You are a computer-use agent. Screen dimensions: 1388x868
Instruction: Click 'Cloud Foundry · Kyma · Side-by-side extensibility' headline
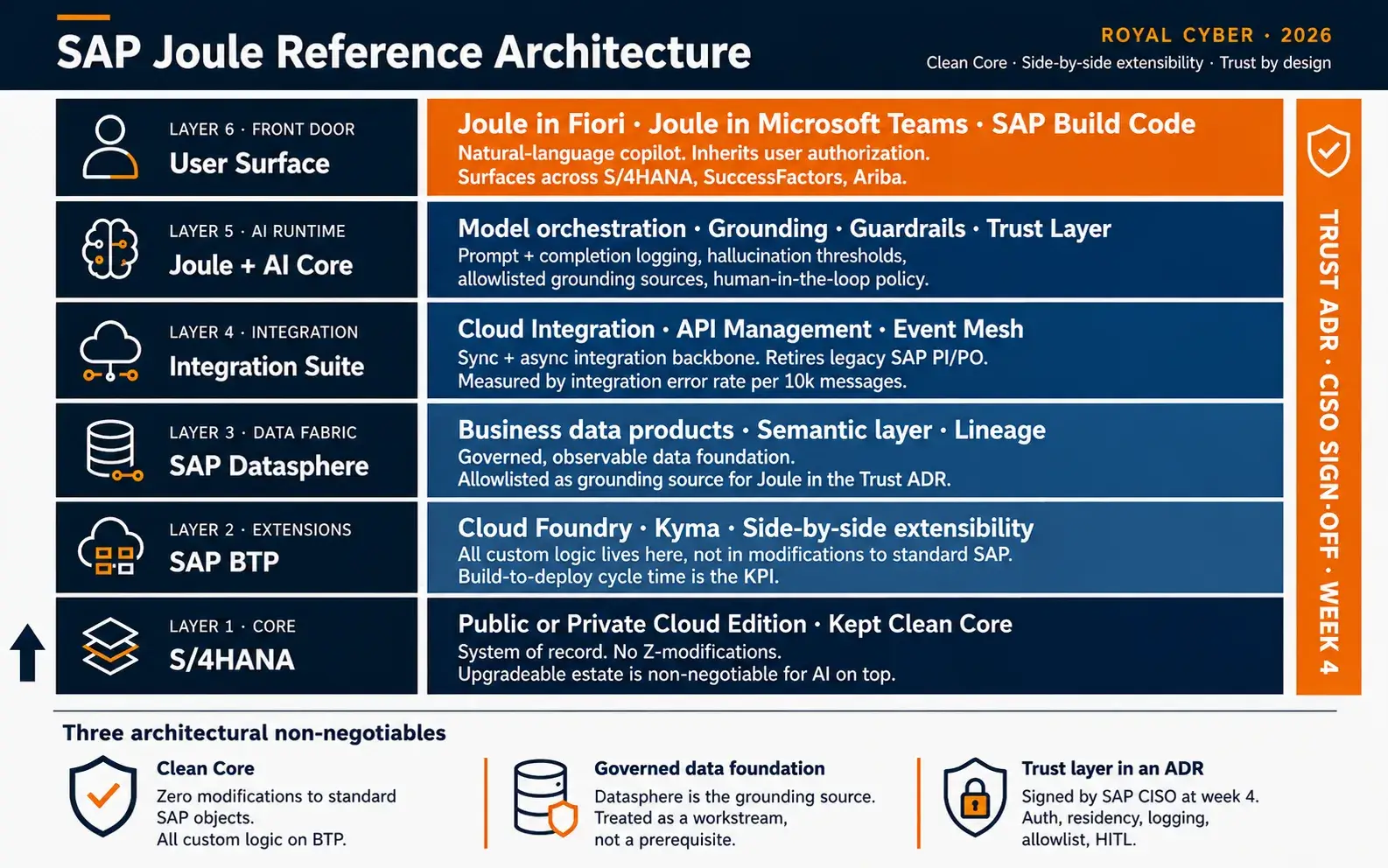coord(746,528)
